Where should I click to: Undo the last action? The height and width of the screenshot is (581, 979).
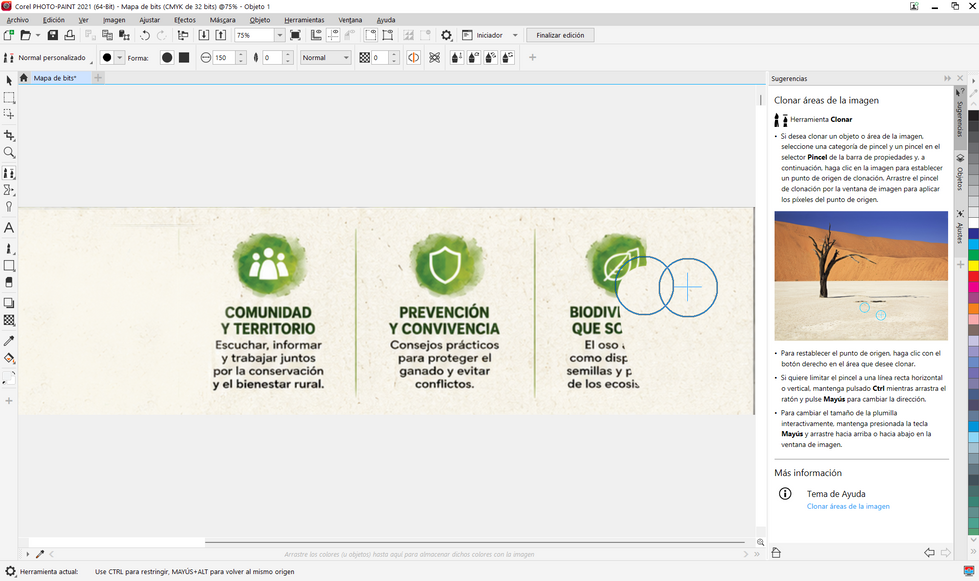click(x=145, y=35)
